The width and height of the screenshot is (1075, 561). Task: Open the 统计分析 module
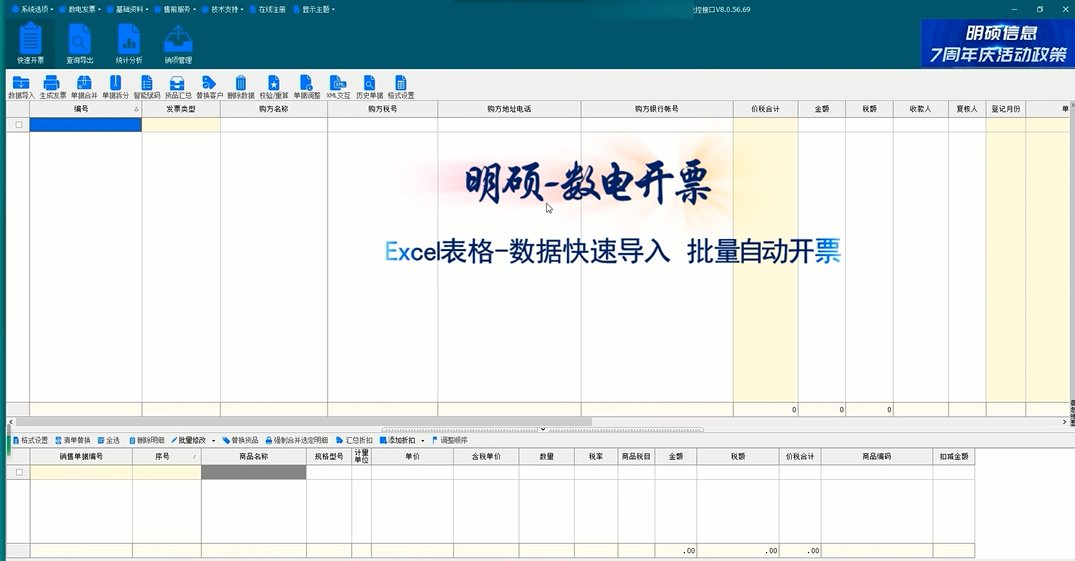coord(128,42)
